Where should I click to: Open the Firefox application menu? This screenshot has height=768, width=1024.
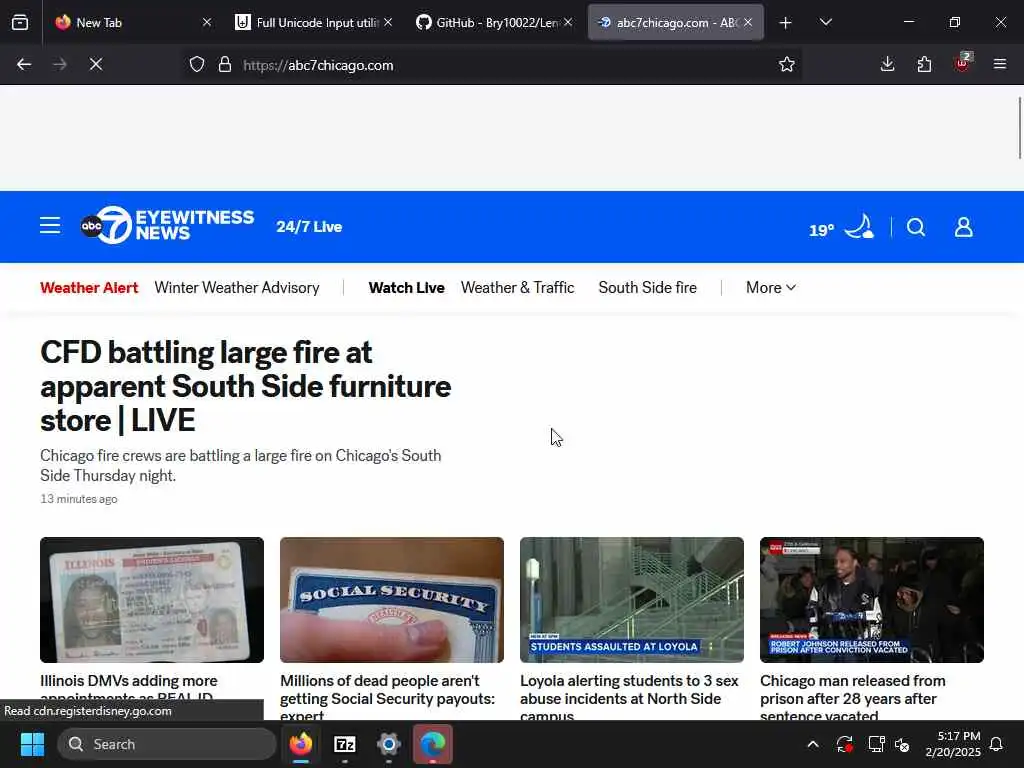999,64
